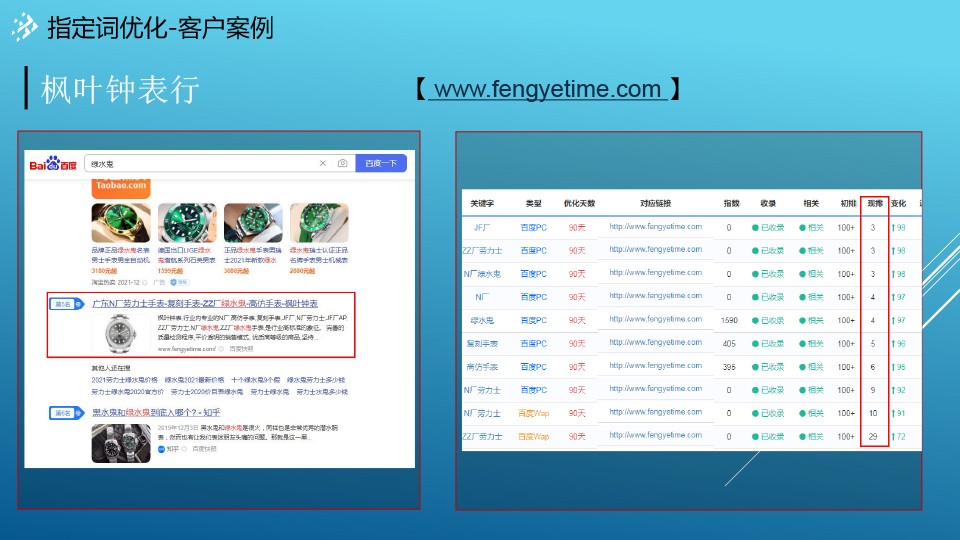Click 百度Wap type in last table row

coord(533,437)
